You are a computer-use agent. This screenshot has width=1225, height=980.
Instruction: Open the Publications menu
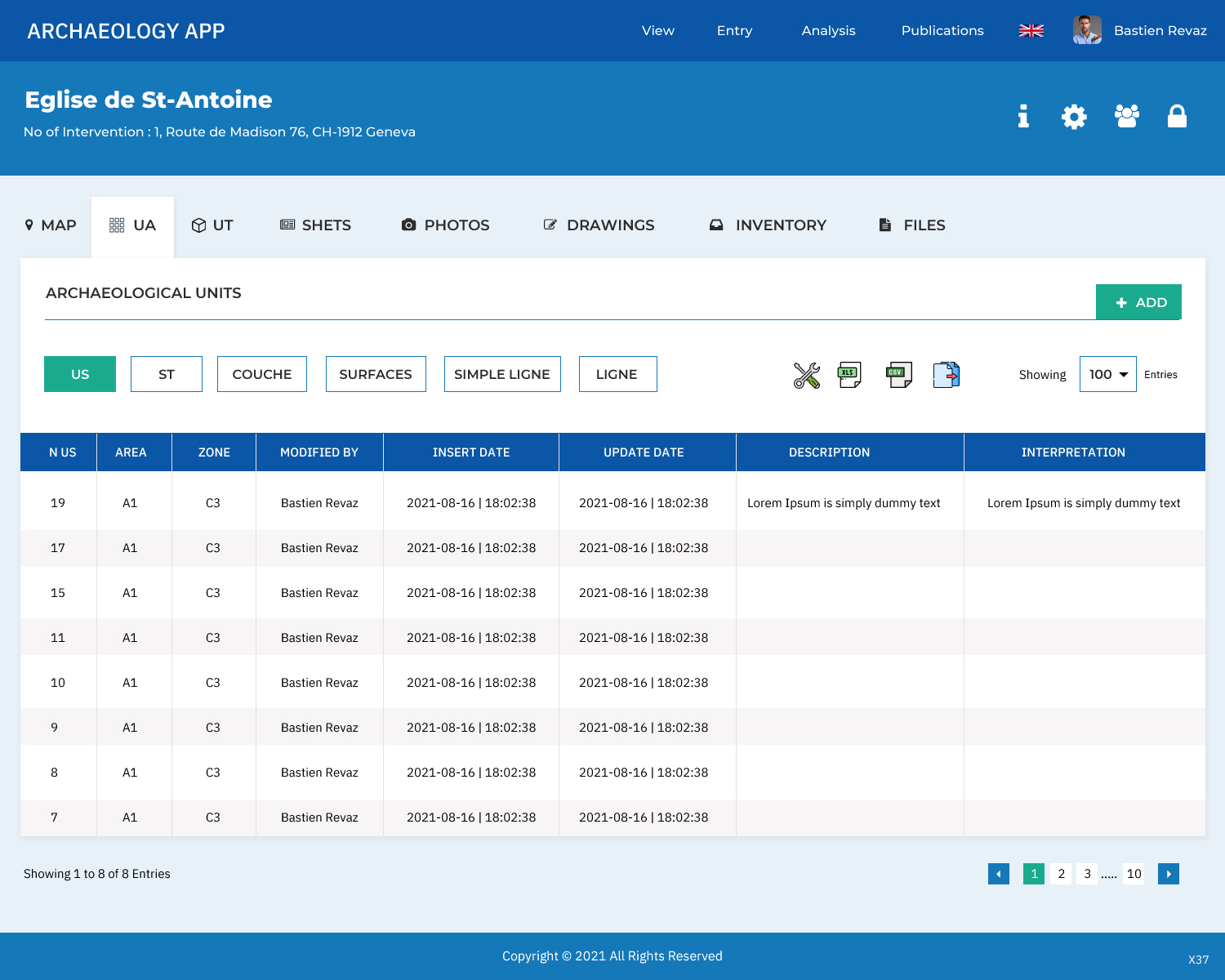[x=942, y=31]
